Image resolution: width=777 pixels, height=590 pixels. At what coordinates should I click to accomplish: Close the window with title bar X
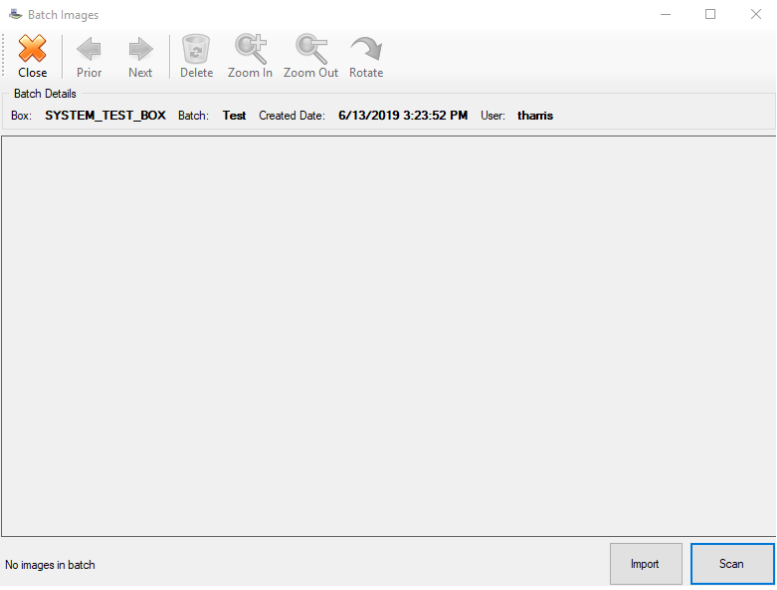755,14
